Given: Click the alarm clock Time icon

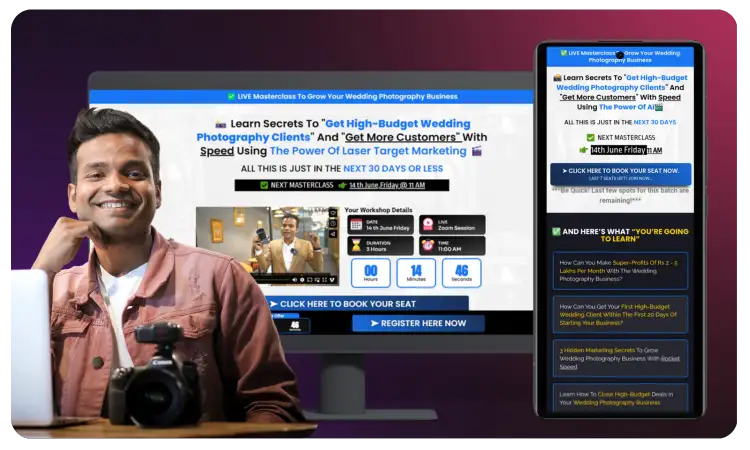Looking at the screenshot, I should (427, 245).
